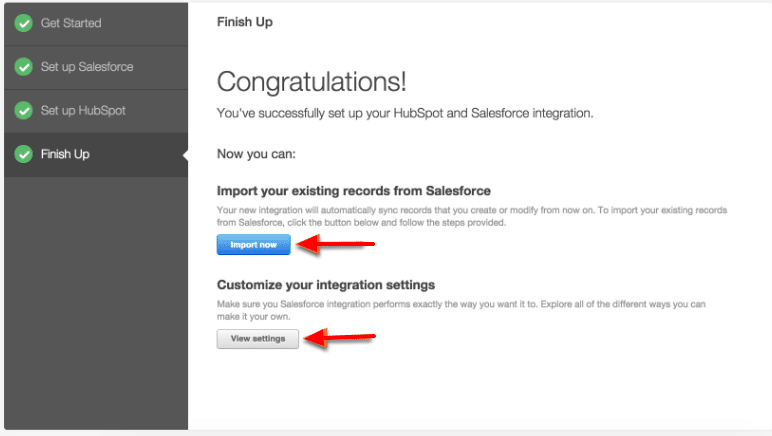Screen dimensions: 772x436
Task: Click the active-step pointer notch on Finish Up
Action: tap(184, 155)
